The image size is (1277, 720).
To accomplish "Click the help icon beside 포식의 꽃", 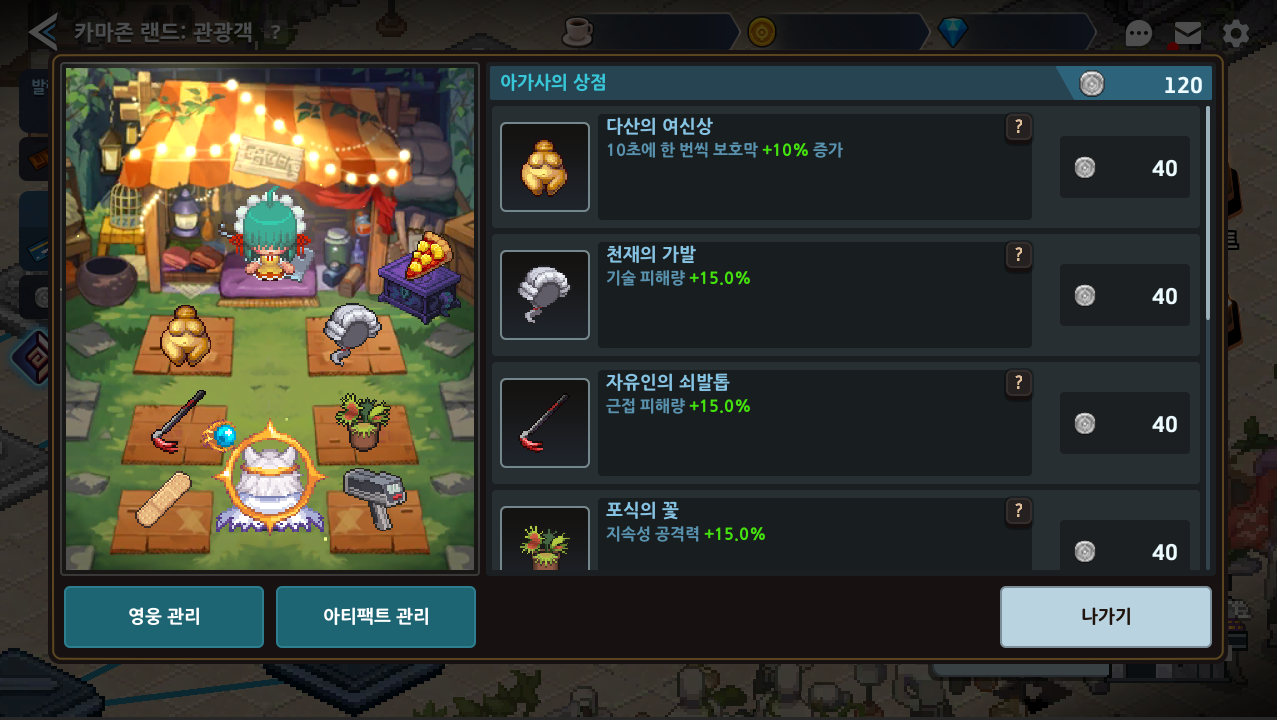I will 1018,511.
